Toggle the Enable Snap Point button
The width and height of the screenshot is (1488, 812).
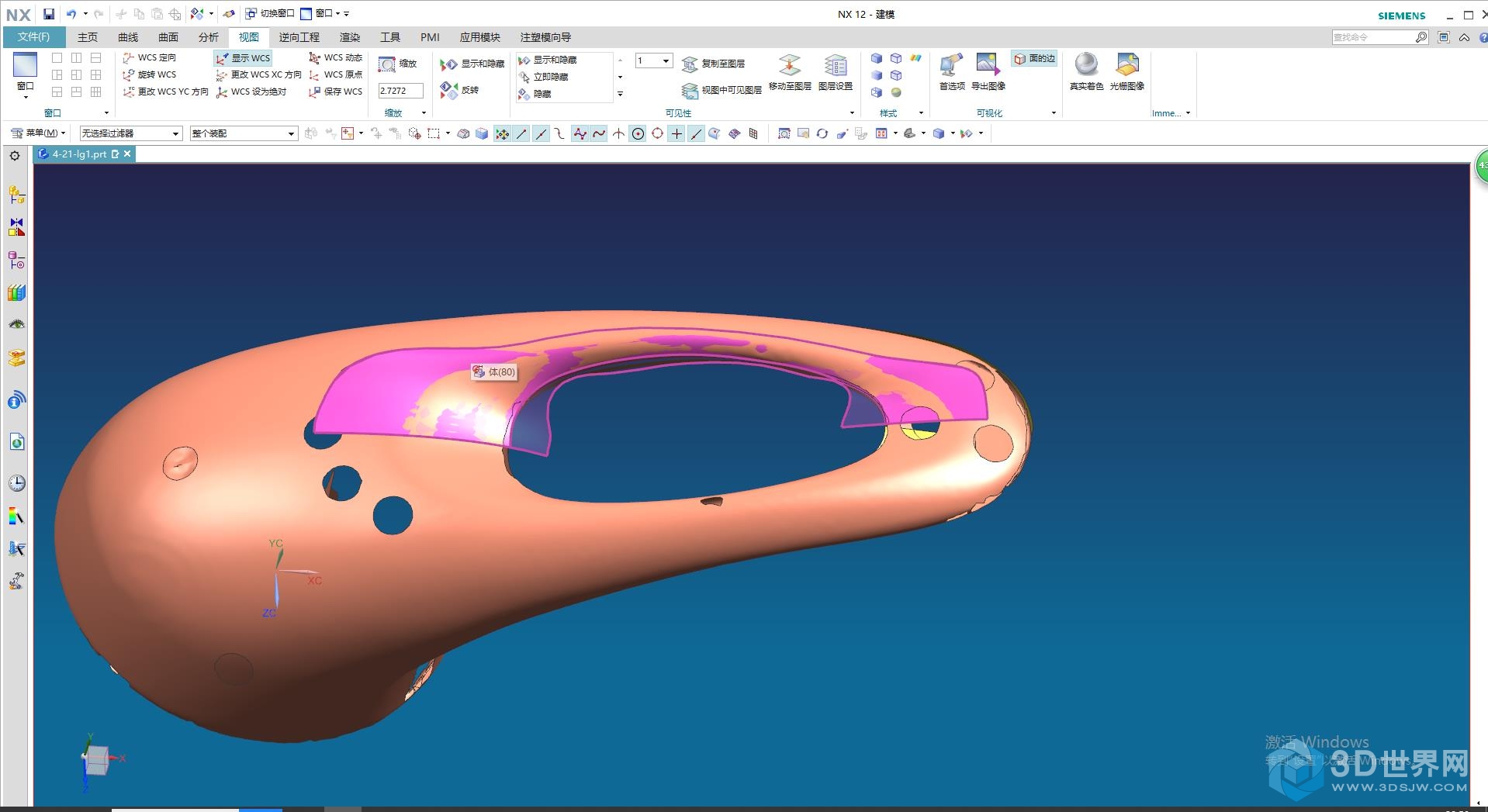click(503, 133)
